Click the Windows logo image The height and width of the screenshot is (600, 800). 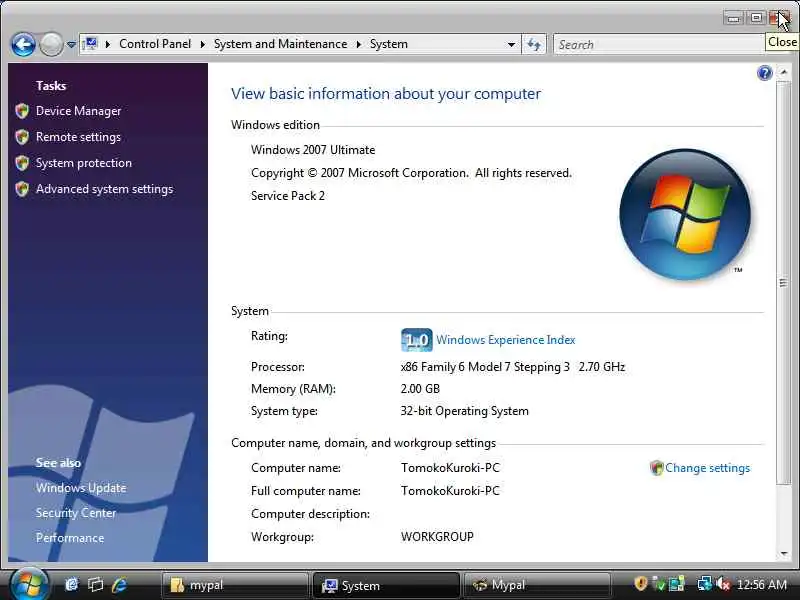point(685,214)
